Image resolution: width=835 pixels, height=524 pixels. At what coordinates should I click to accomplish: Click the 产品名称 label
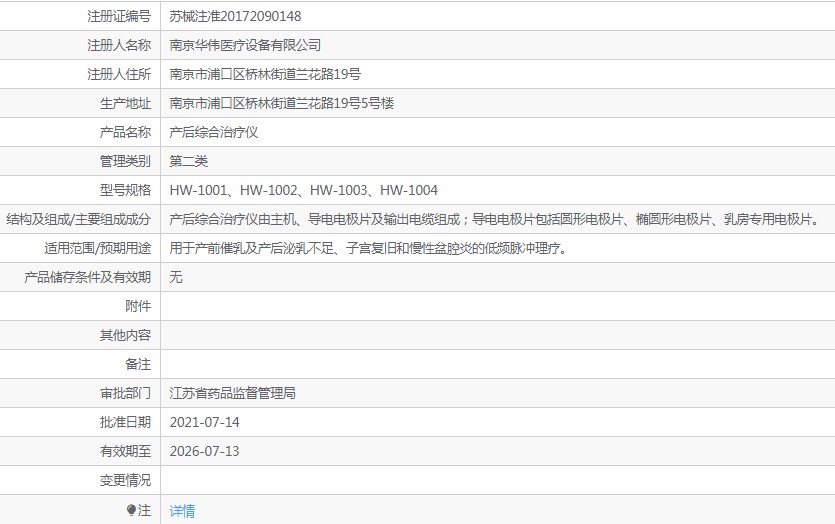[x=126, y=132]
